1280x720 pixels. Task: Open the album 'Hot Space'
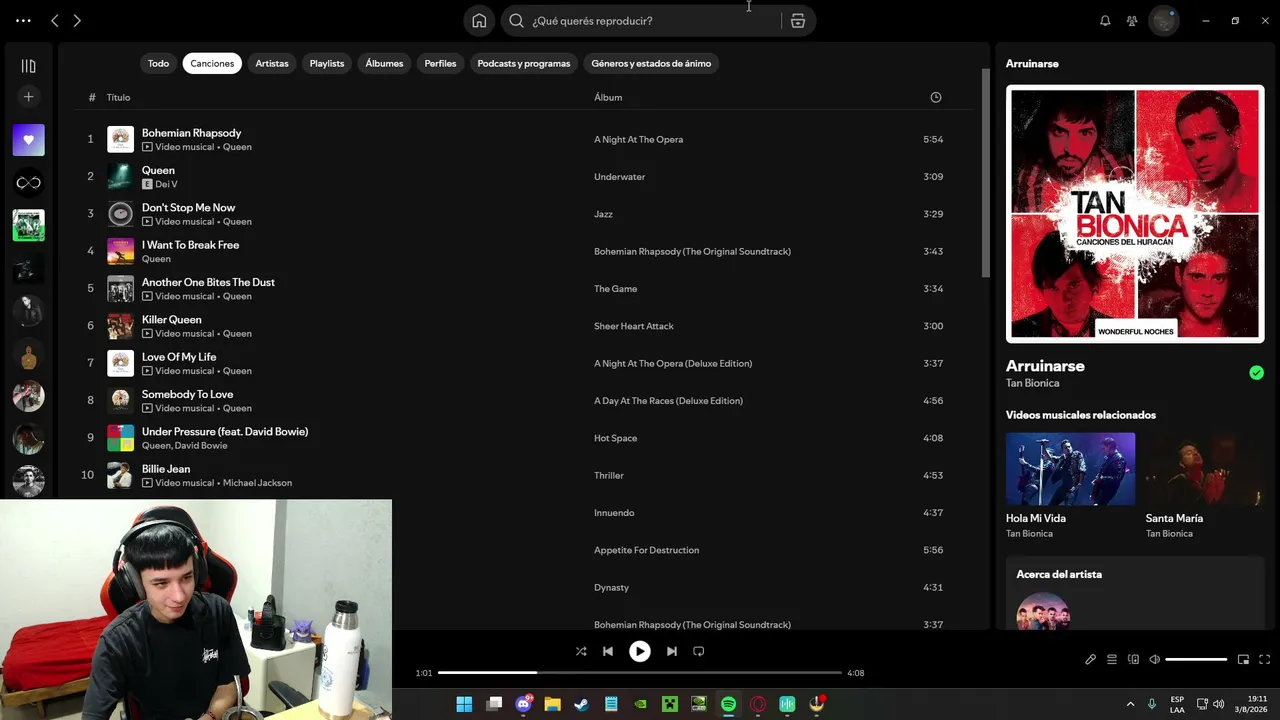(x=615, y=438)
